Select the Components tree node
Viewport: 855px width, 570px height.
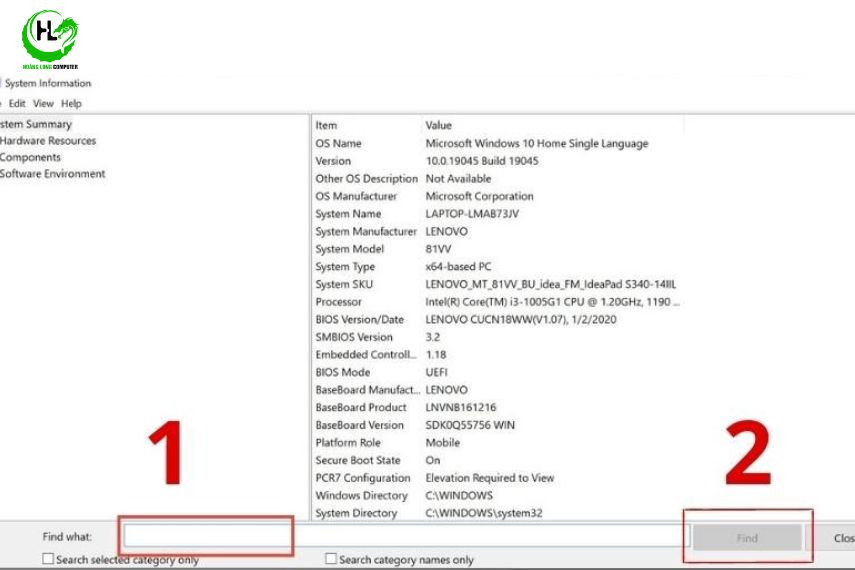[x=31, y=157]
